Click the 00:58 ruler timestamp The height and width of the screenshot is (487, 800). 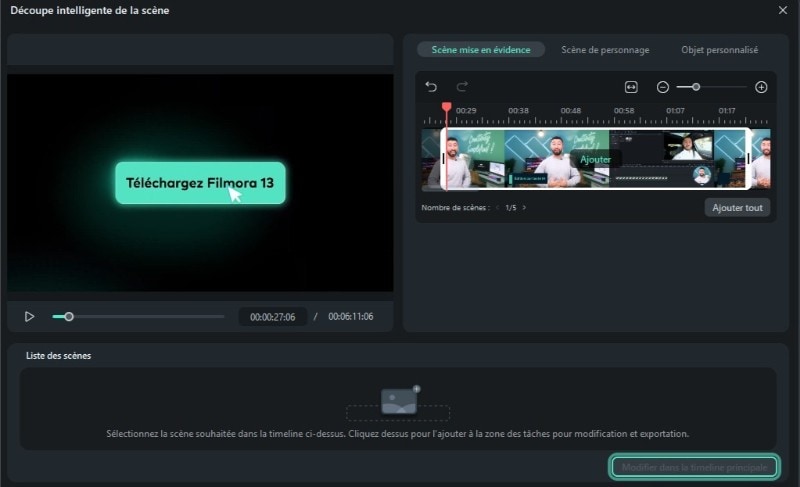(623, 111)
